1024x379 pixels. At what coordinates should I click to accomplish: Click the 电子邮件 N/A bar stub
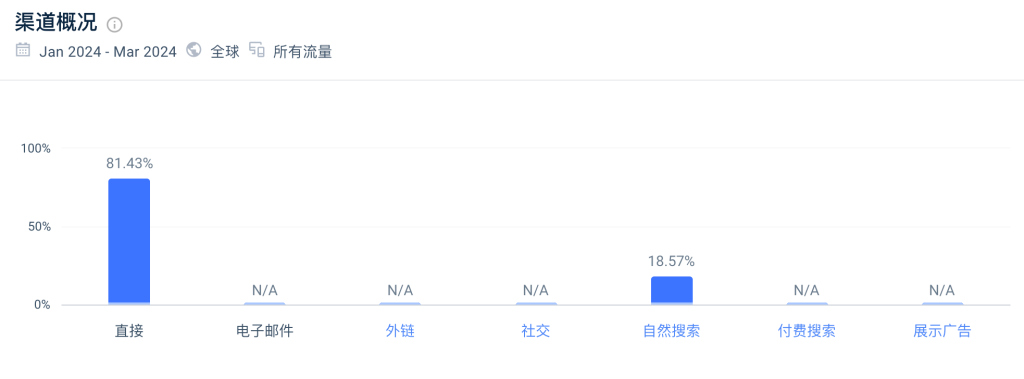coord(264,304)
